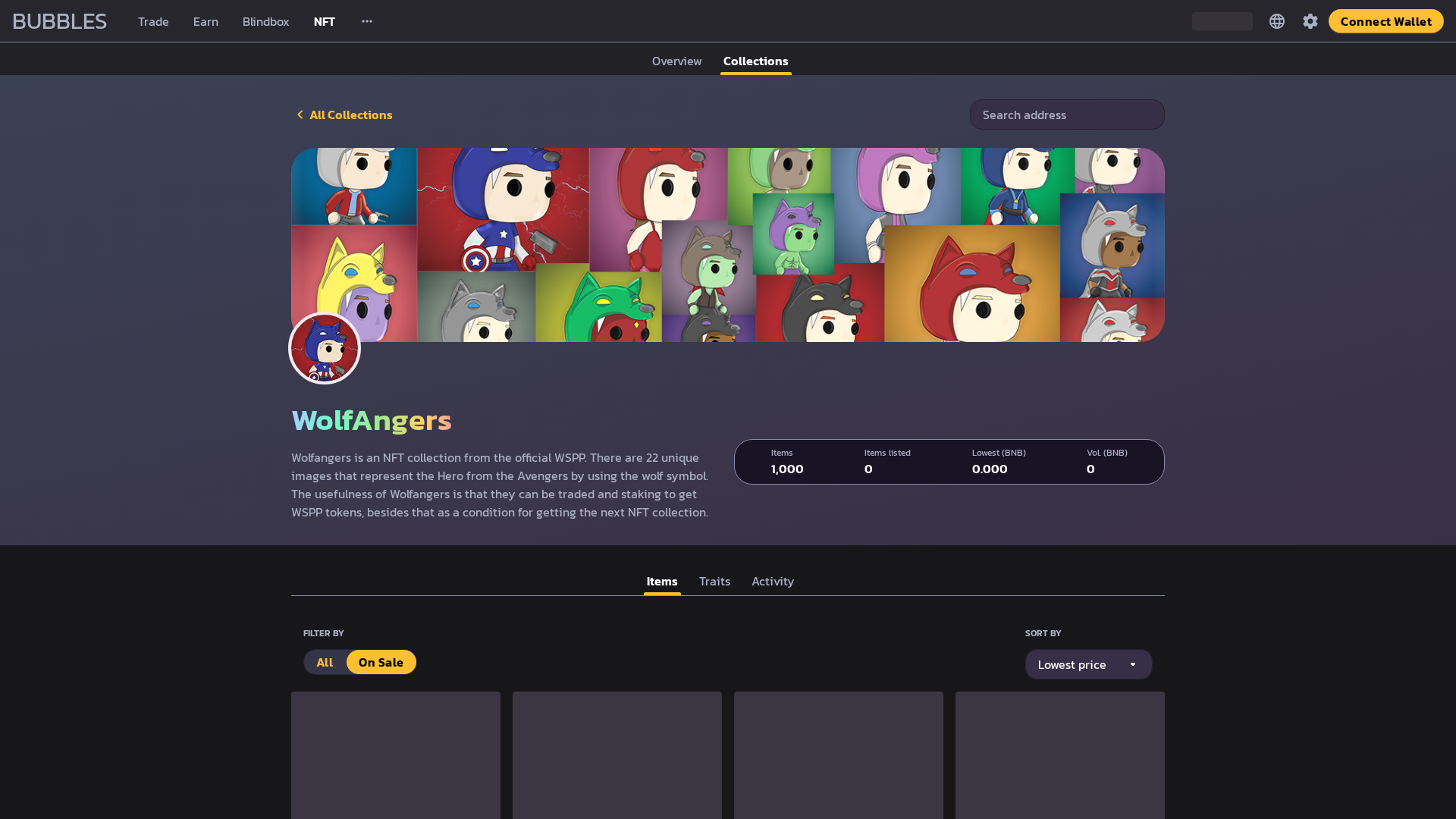Click the Vol. (BNB) 0 stat

tap(1107, 461)
